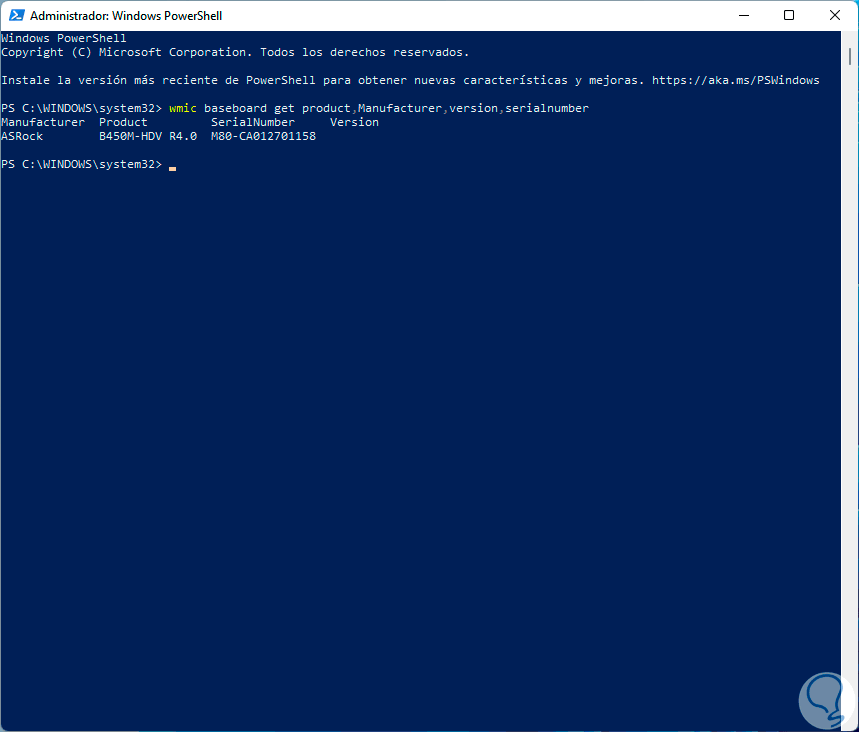Click the 'B450M-HDV R4.0' product value

tap(148, 136)
